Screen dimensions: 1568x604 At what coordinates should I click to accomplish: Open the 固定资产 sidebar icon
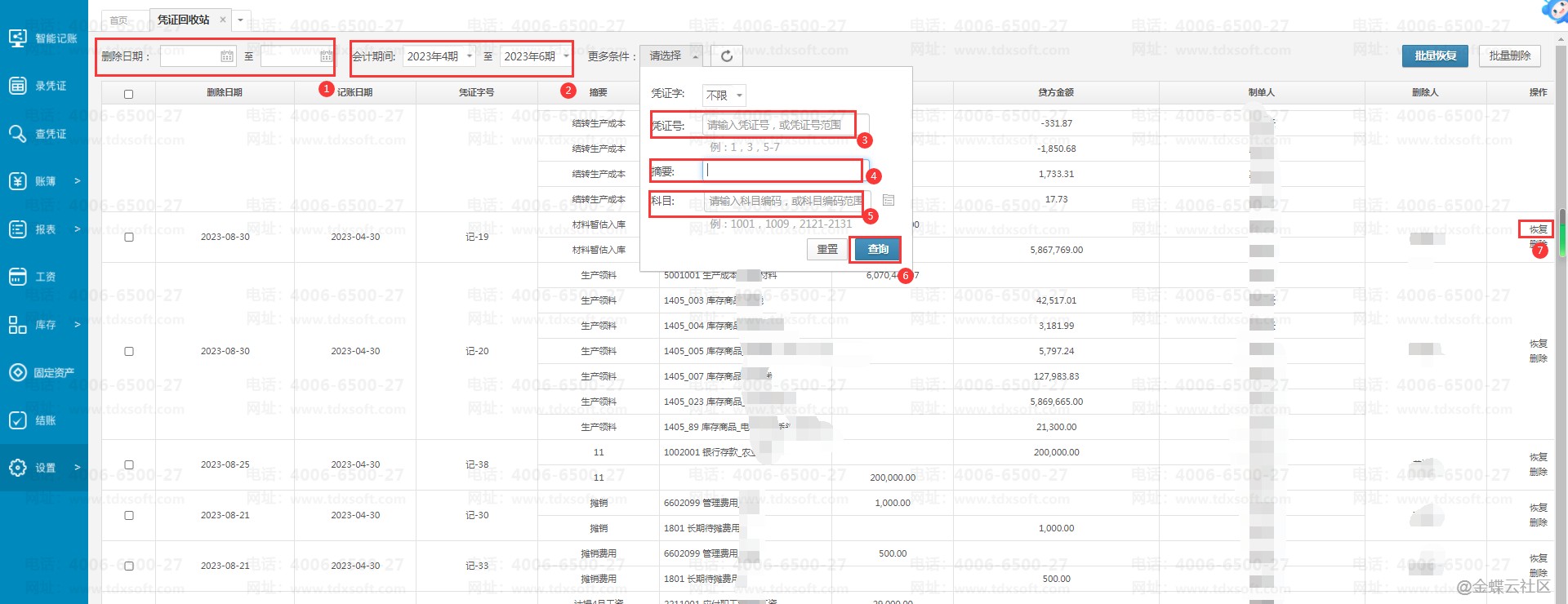(x=18, y=372)
